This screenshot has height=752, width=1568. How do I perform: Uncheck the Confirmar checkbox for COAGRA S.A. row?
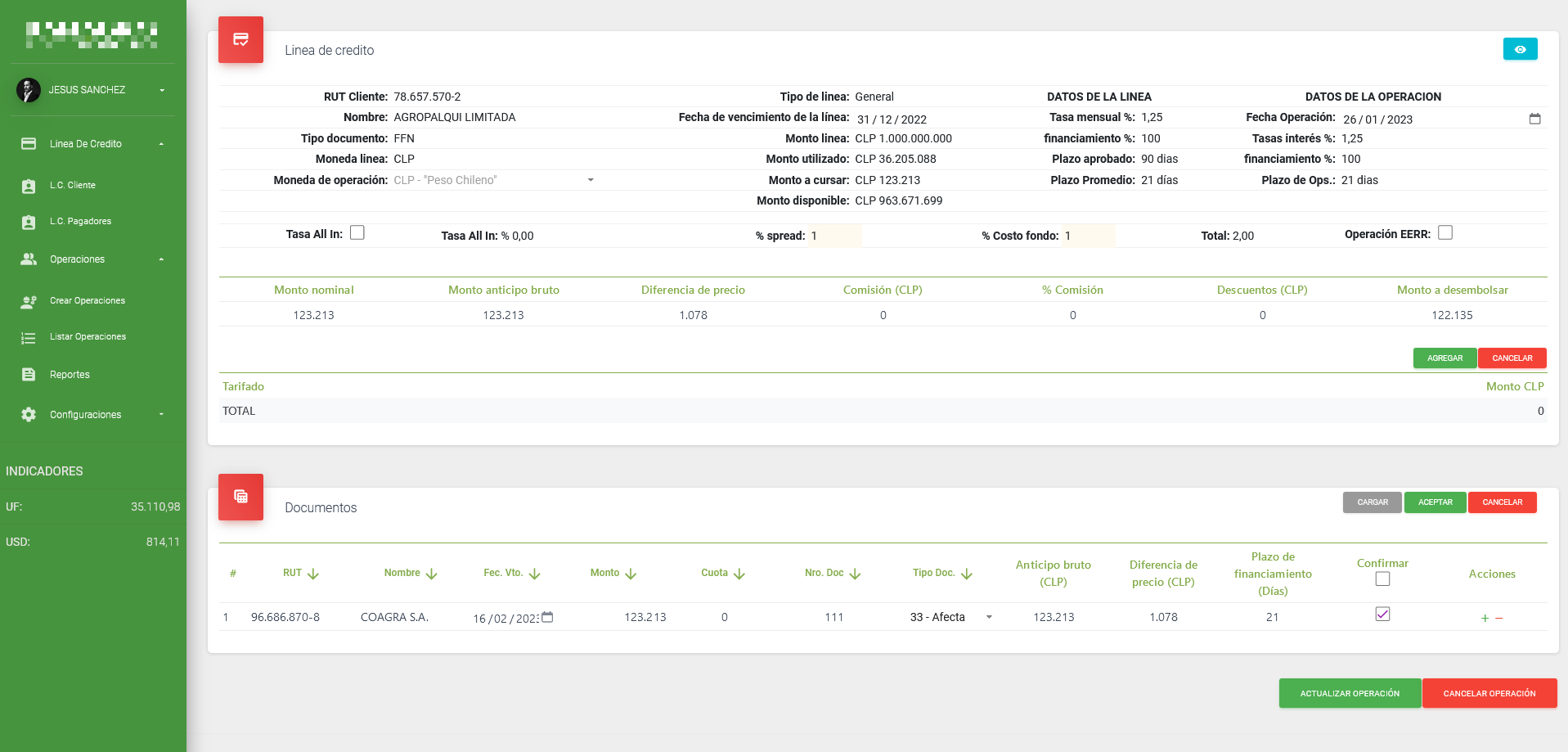point(1382,614)
